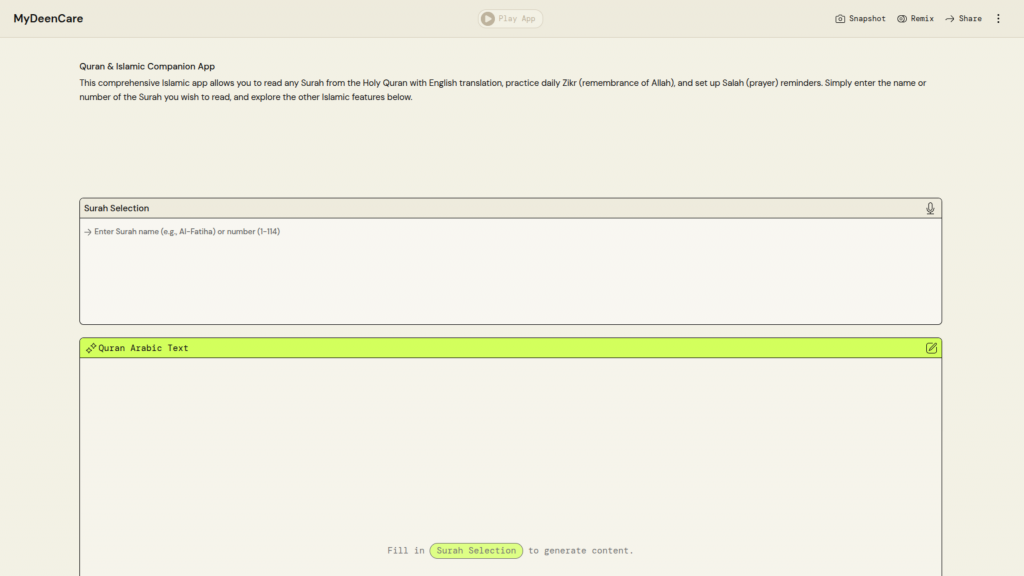Viewport: 1024px width, 576px height.
Task: Click the MyDeenCare app title
Action: [48, 19]
